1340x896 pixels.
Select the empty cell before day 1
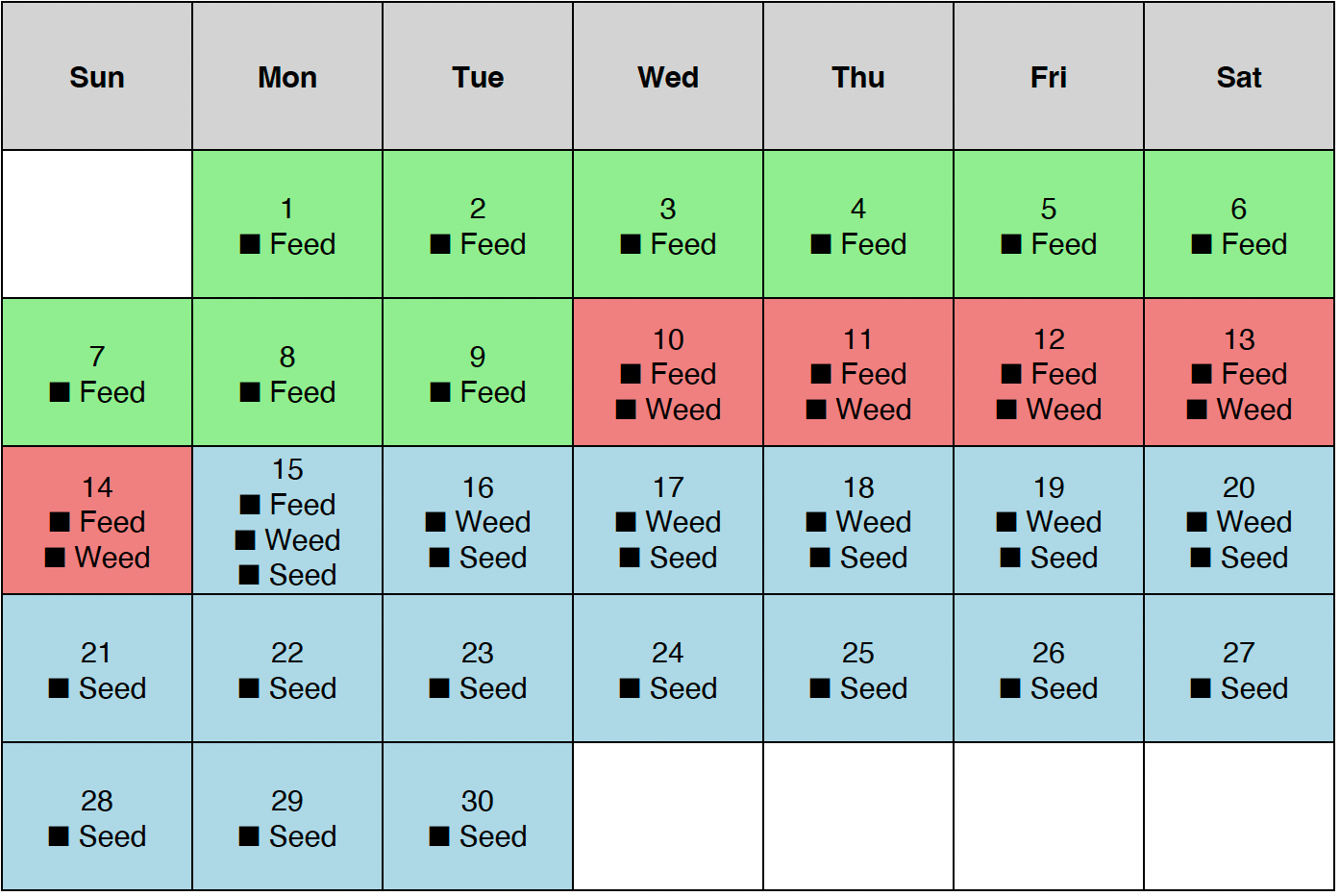pos(97,224)
